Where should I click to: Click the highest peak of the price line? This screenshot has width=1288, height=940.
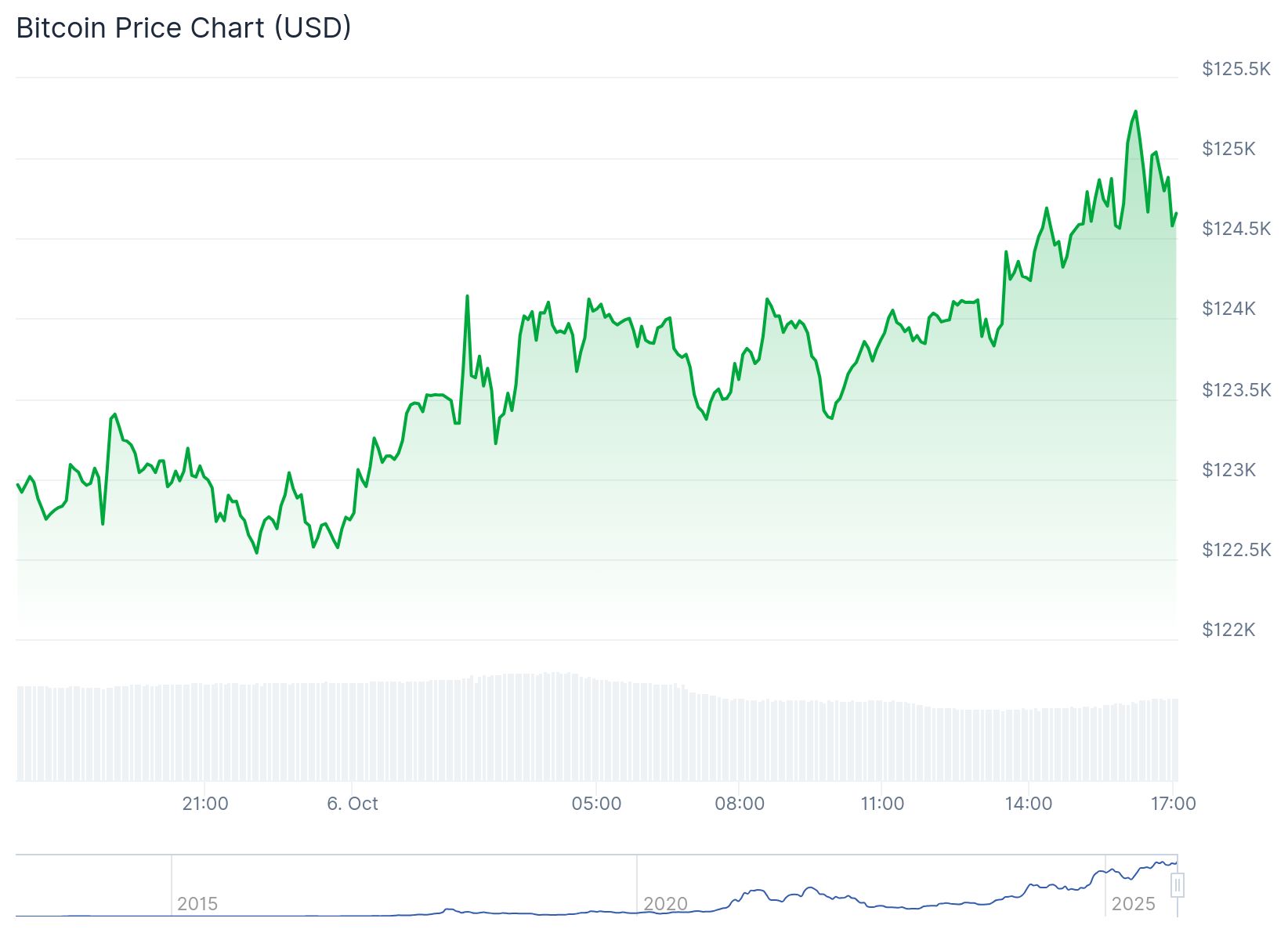click(1135, 112)
